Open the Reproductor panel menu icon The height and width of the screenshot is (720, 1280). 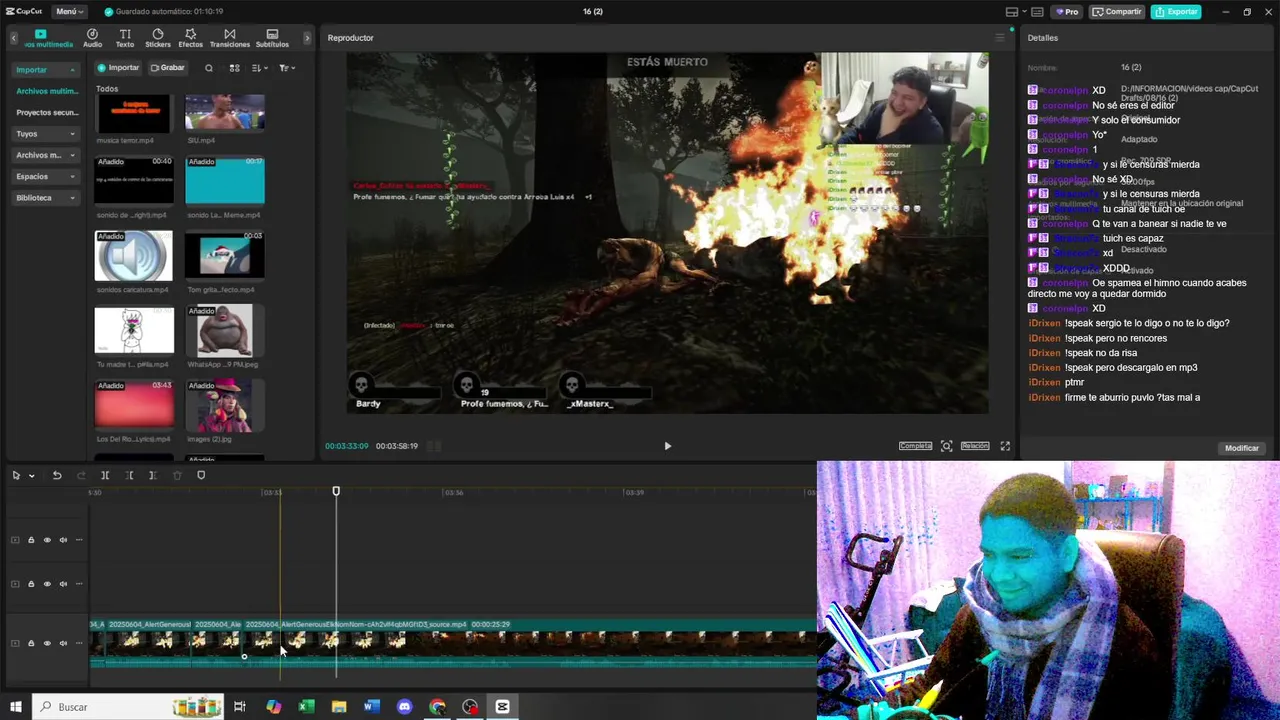click(x=999, y=38)
